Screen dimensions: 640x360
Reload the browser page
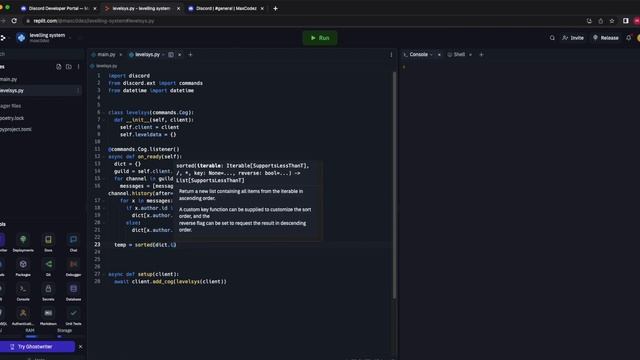14,21
